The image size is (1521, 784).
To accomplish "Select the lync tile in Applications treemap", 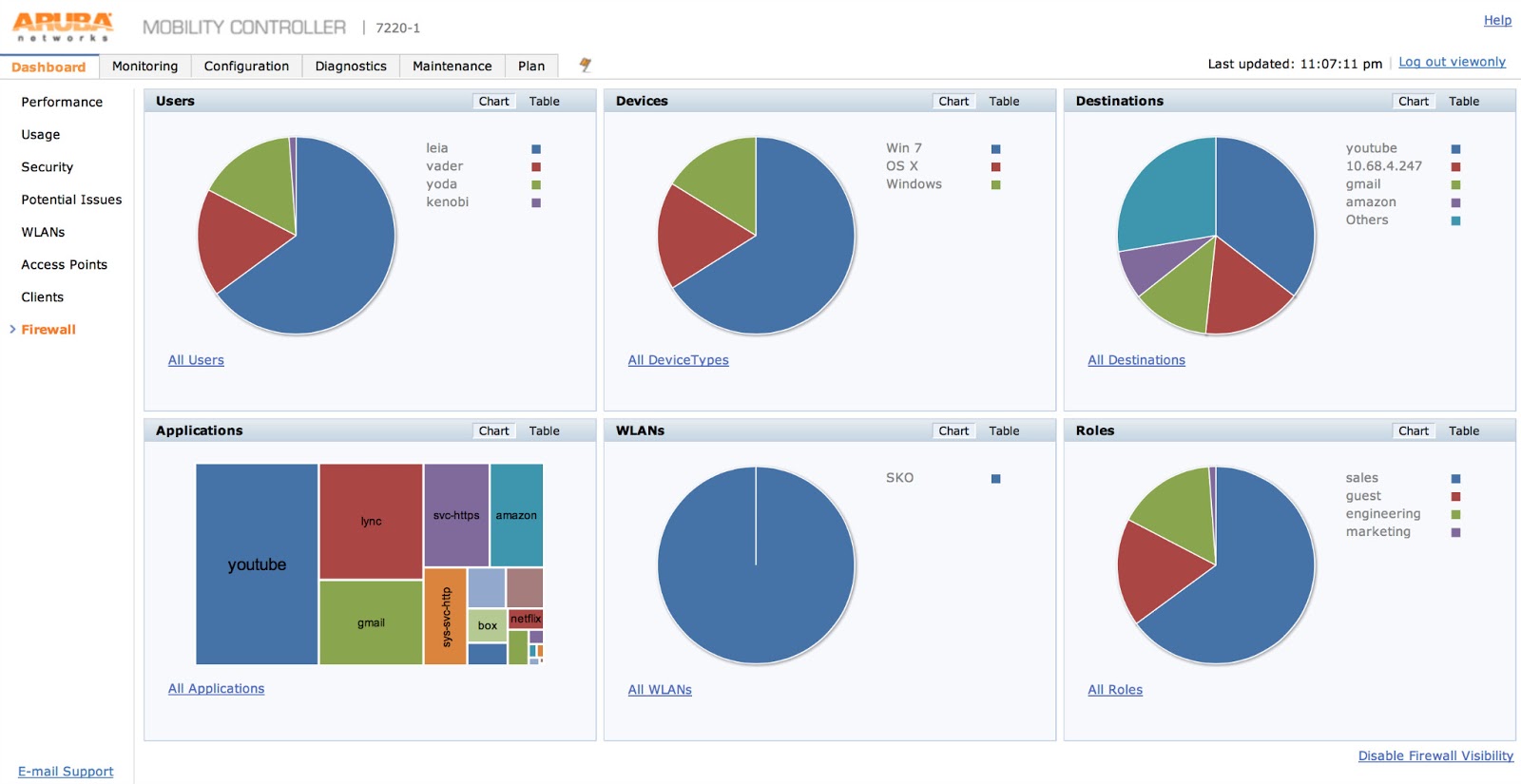I will pyautogui.click(x=371, y=522).
